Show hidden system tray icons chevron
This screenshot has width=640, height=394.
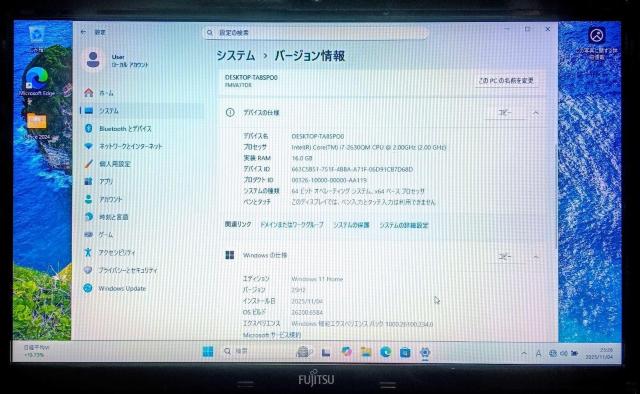(524, 353)
